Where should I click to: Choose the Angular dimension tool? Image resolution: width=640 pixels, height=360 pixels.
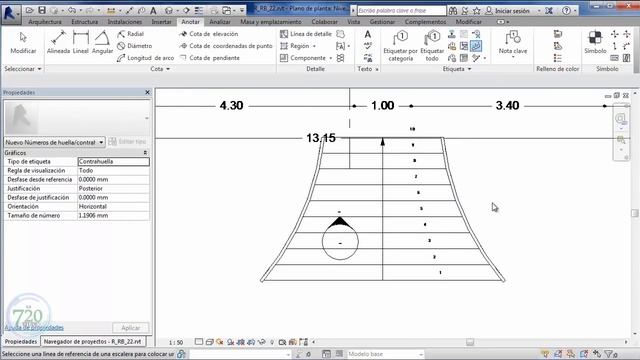(x=102, y=43)
